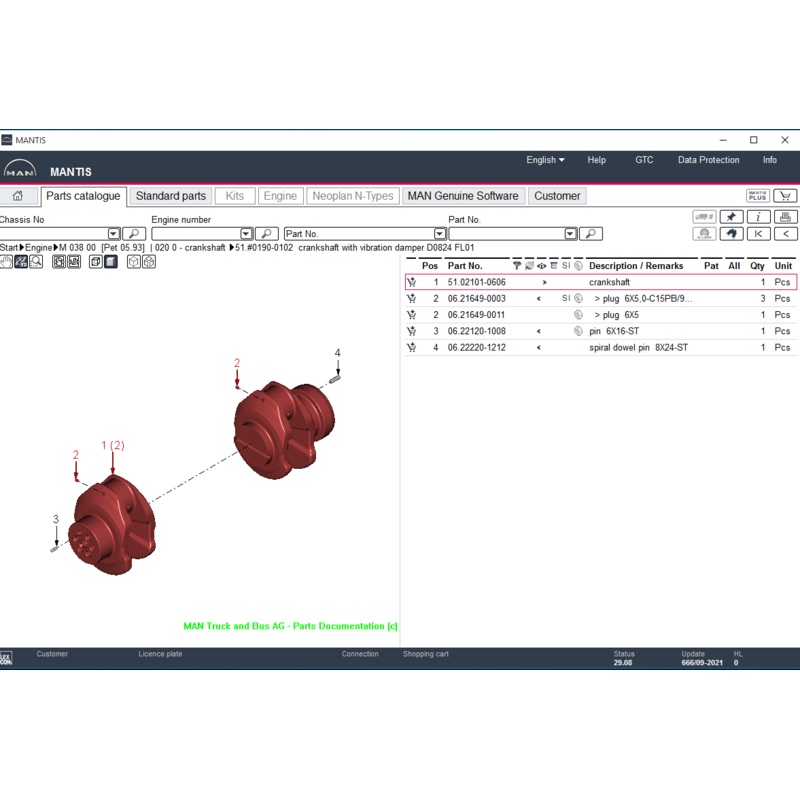The image size is (800, 800).
Task: Open the Neoplan N-Types tab
Action: (x=353, y=196)
